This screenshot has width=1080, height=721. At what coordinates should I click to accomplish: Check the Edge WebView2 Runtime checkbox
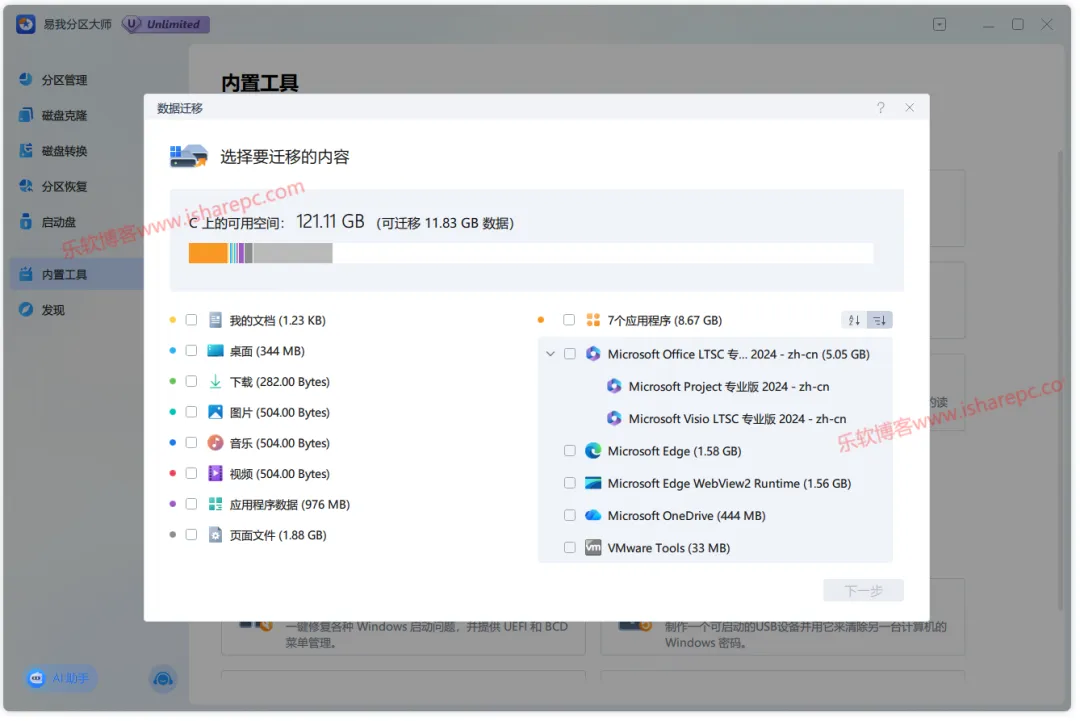(x=570, y=484)
